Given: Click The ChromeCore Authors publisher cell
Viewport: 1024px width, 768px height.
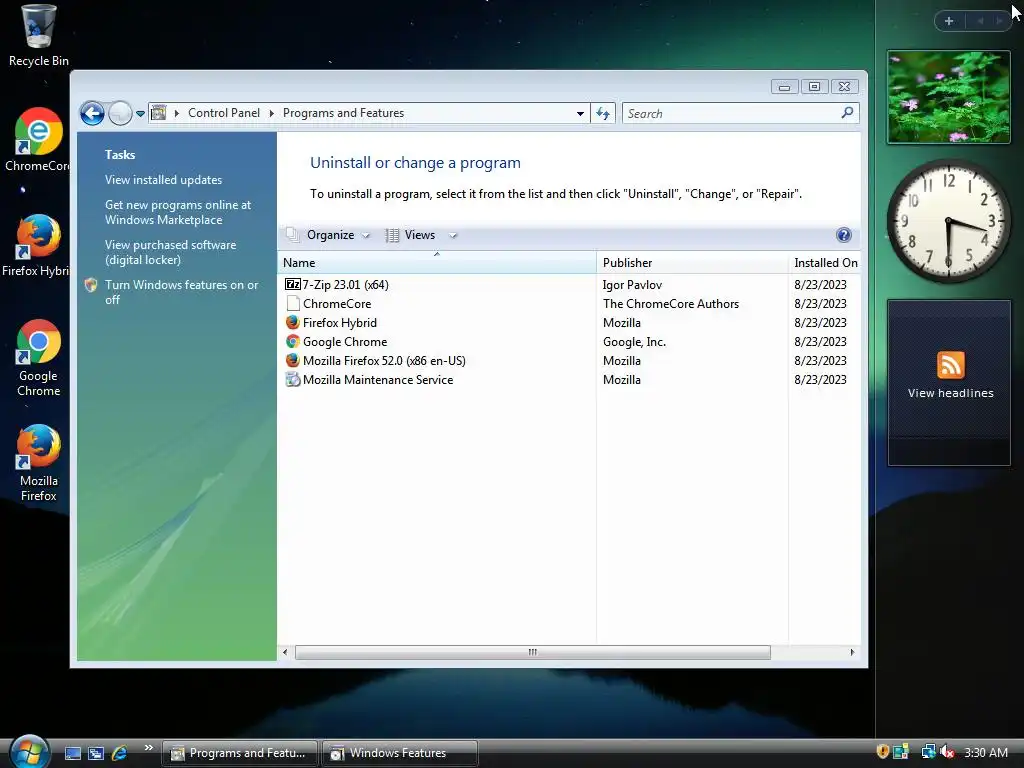Looking at the screenshot, I should [671, 304].
